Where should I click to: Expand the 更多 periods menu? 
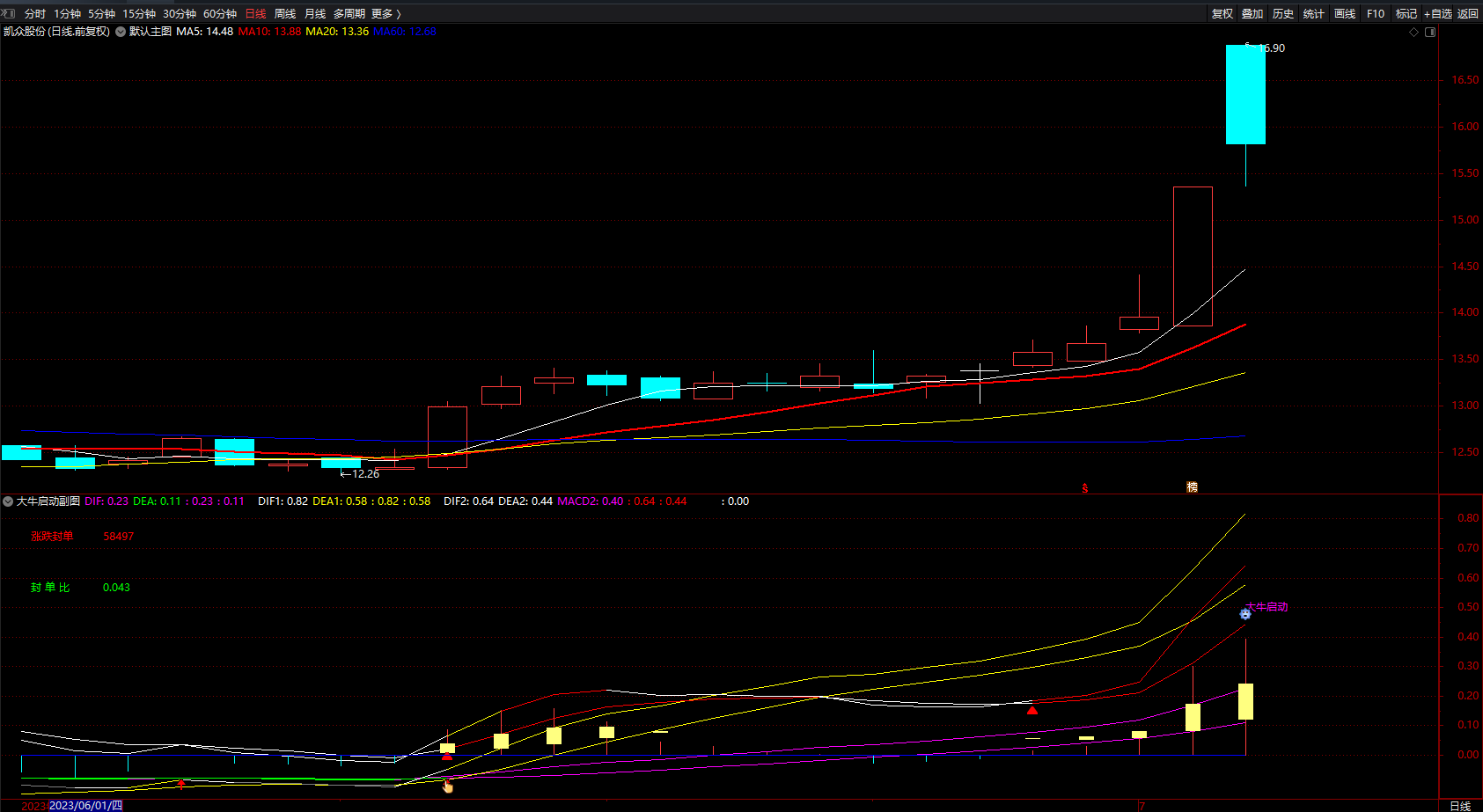(x=385, y=14)
